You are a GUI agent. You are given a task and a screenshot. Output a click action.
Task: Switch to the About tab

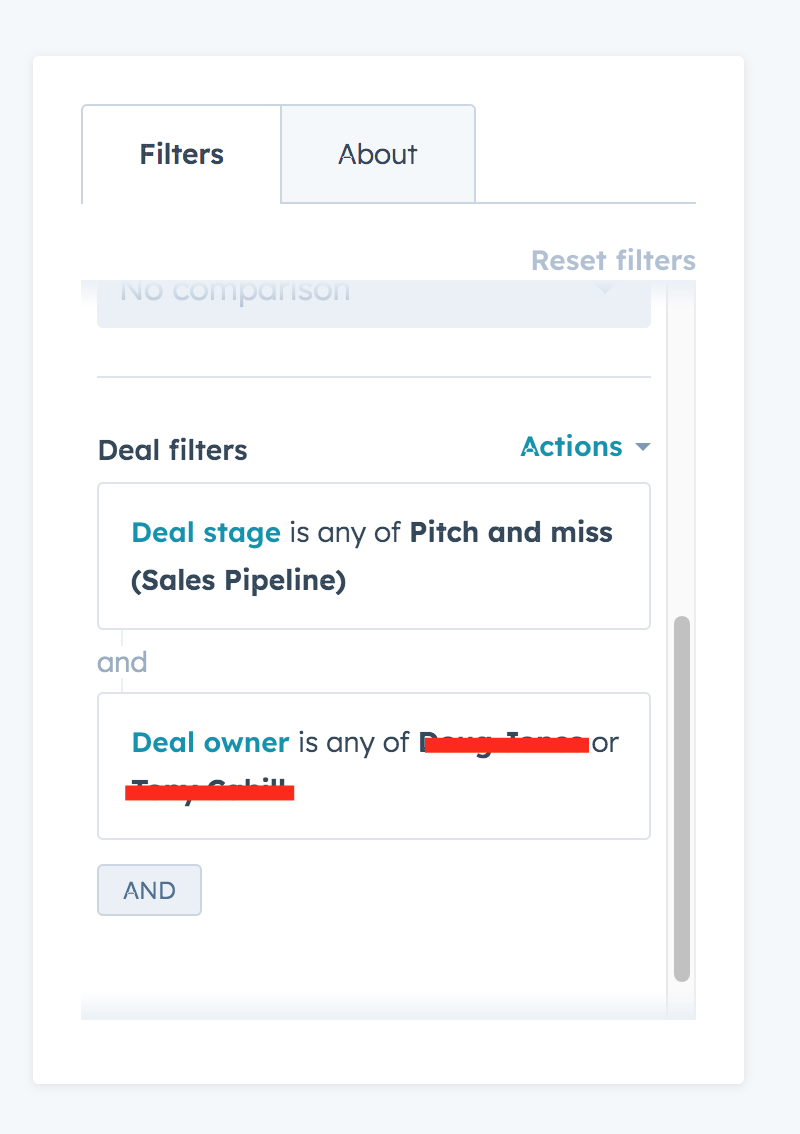coord(377,154)
